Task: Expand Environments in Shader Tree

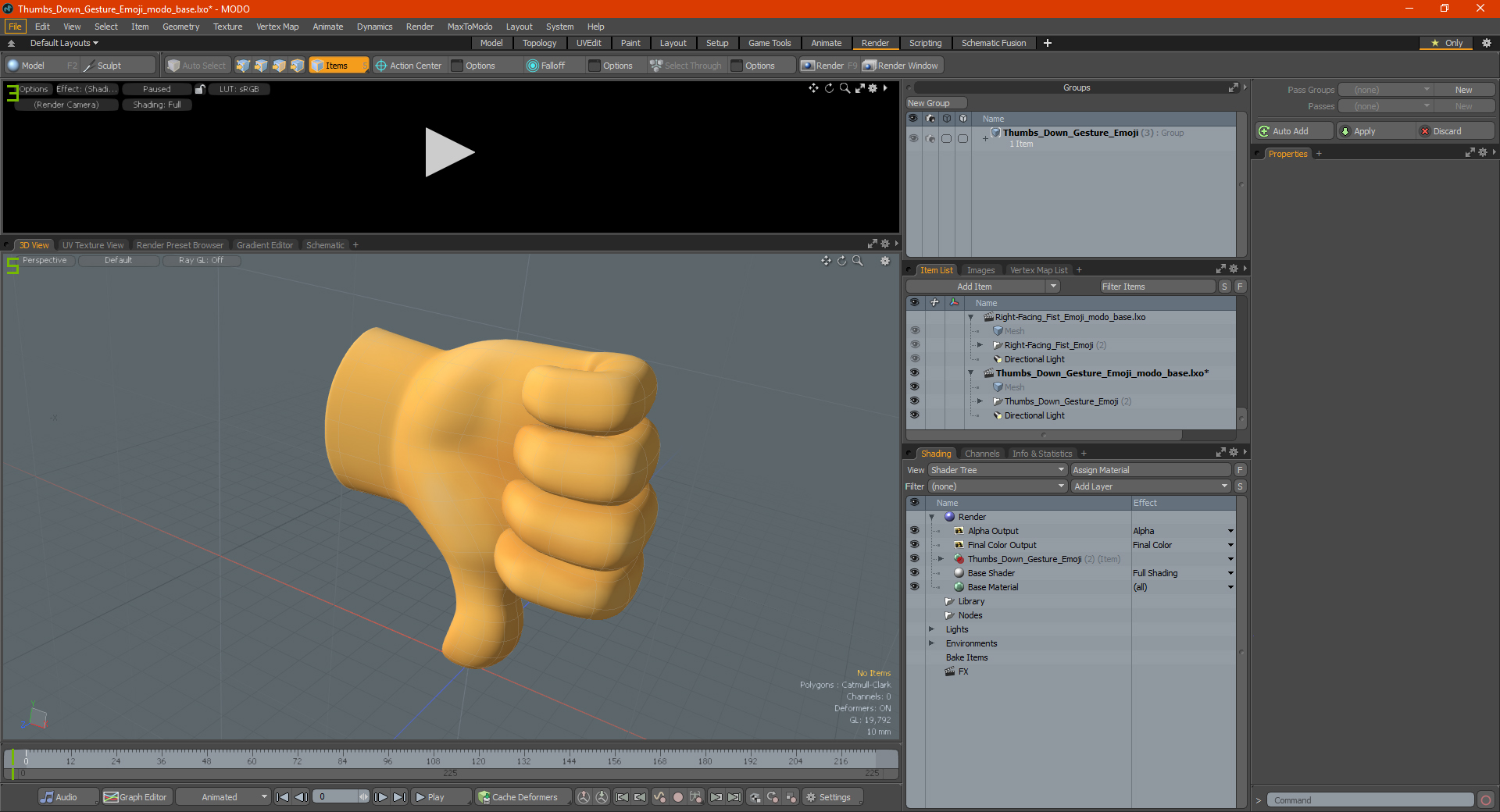Action: (x=931, y=643)
